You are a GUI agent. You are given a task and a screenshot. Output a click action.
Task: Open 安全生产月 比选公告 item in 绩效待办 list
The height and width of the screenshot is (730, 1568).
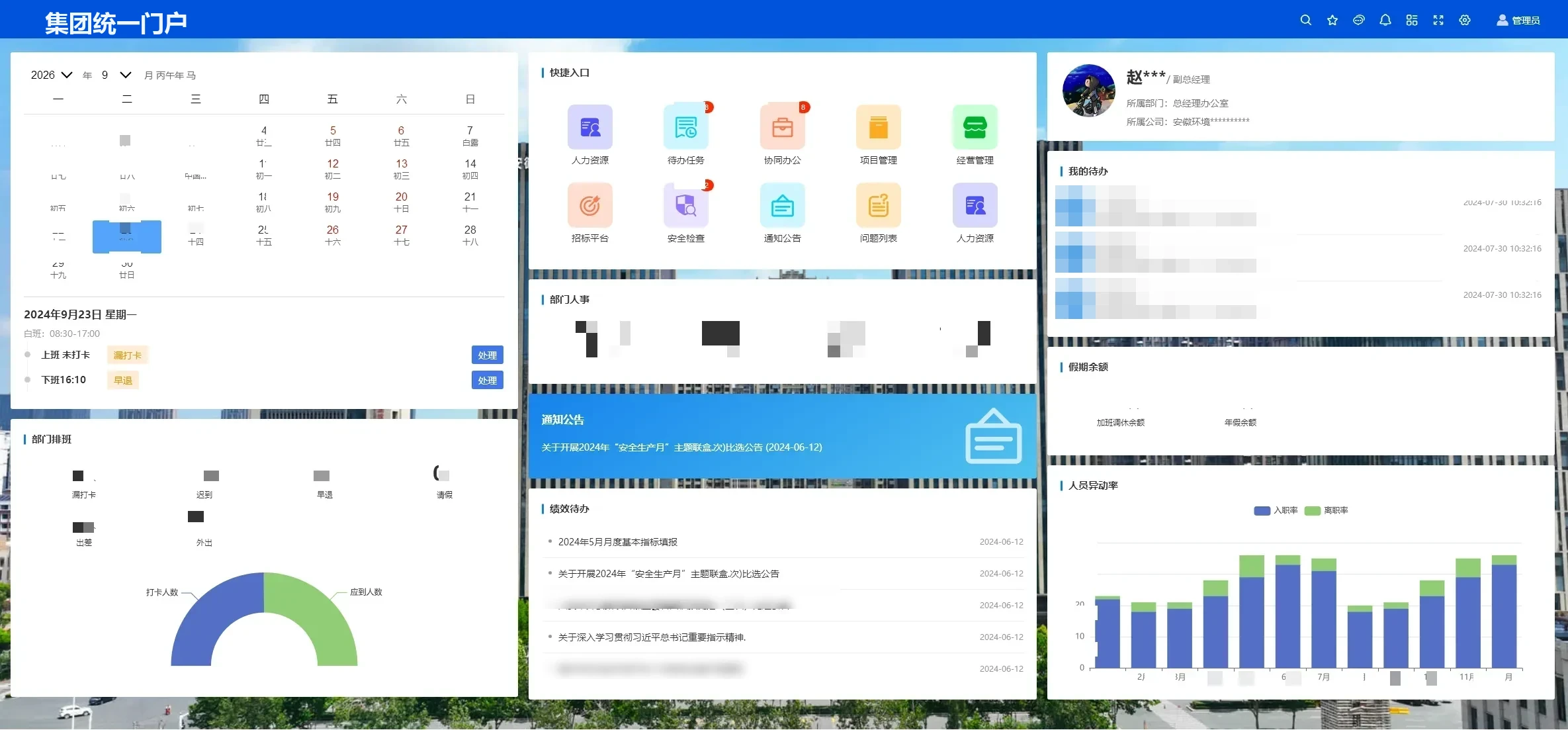pyautogui.click(x=668, y=574)
